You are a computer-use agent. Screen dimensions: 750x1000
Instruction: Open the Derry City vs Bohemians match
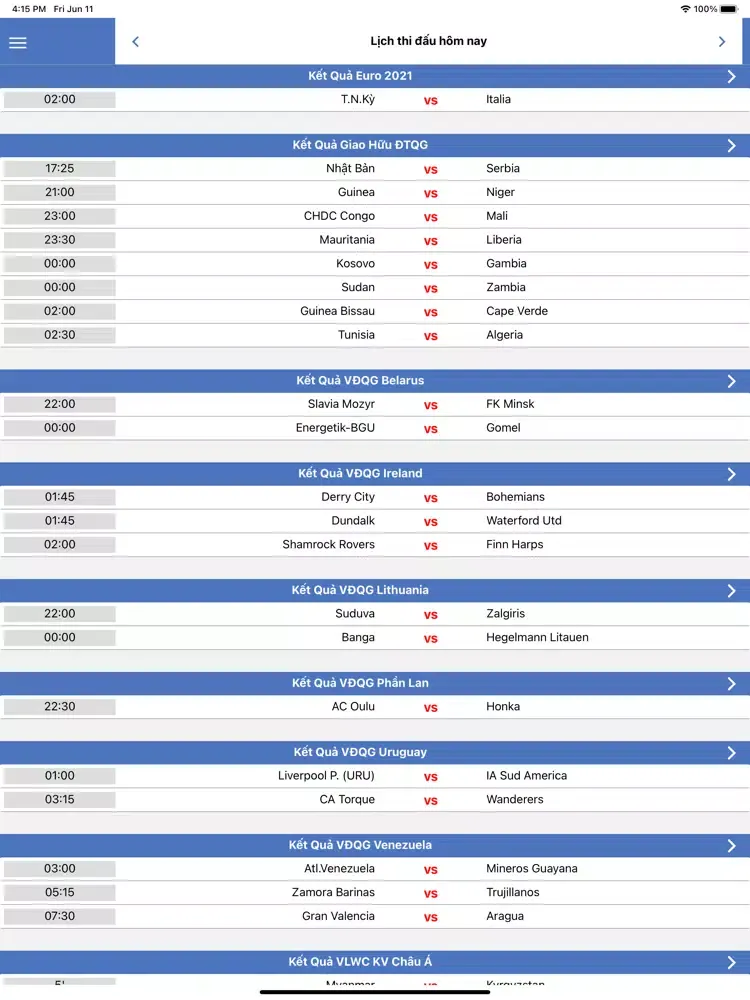pyautogui.click(x=430, y=497)
